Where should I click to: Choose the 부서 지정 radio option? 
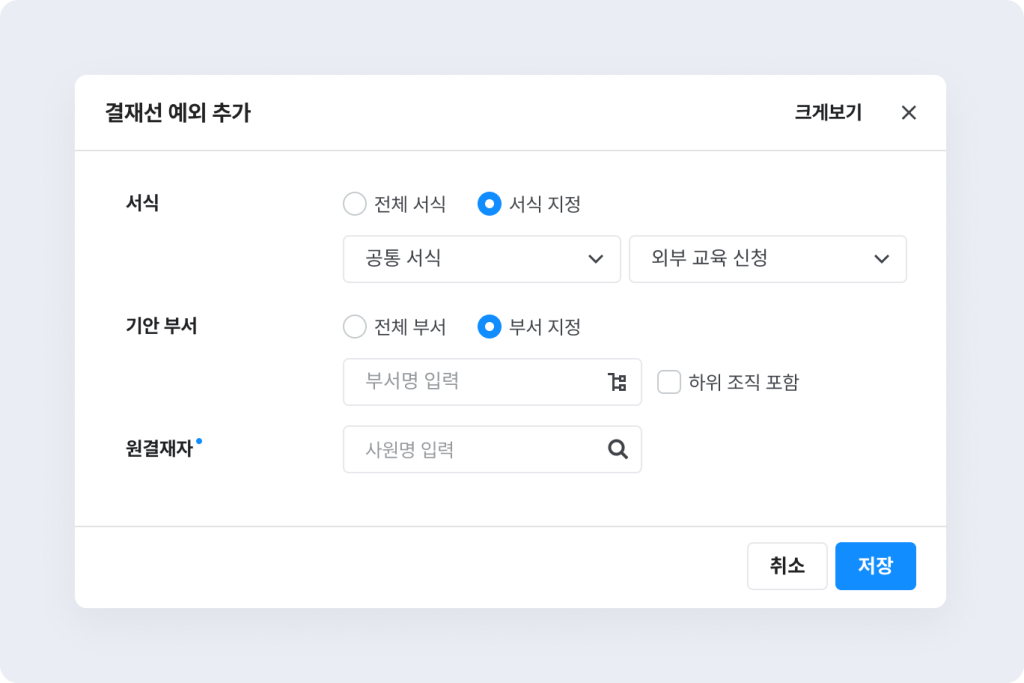(x=490, y=326)
